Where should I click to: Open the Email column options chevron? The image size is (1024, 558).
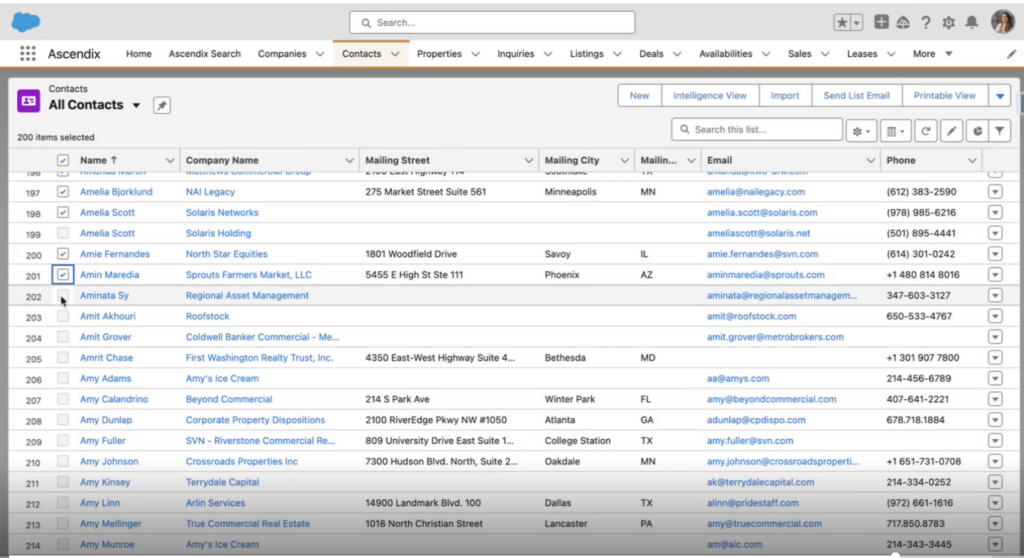tap(870, 161)
